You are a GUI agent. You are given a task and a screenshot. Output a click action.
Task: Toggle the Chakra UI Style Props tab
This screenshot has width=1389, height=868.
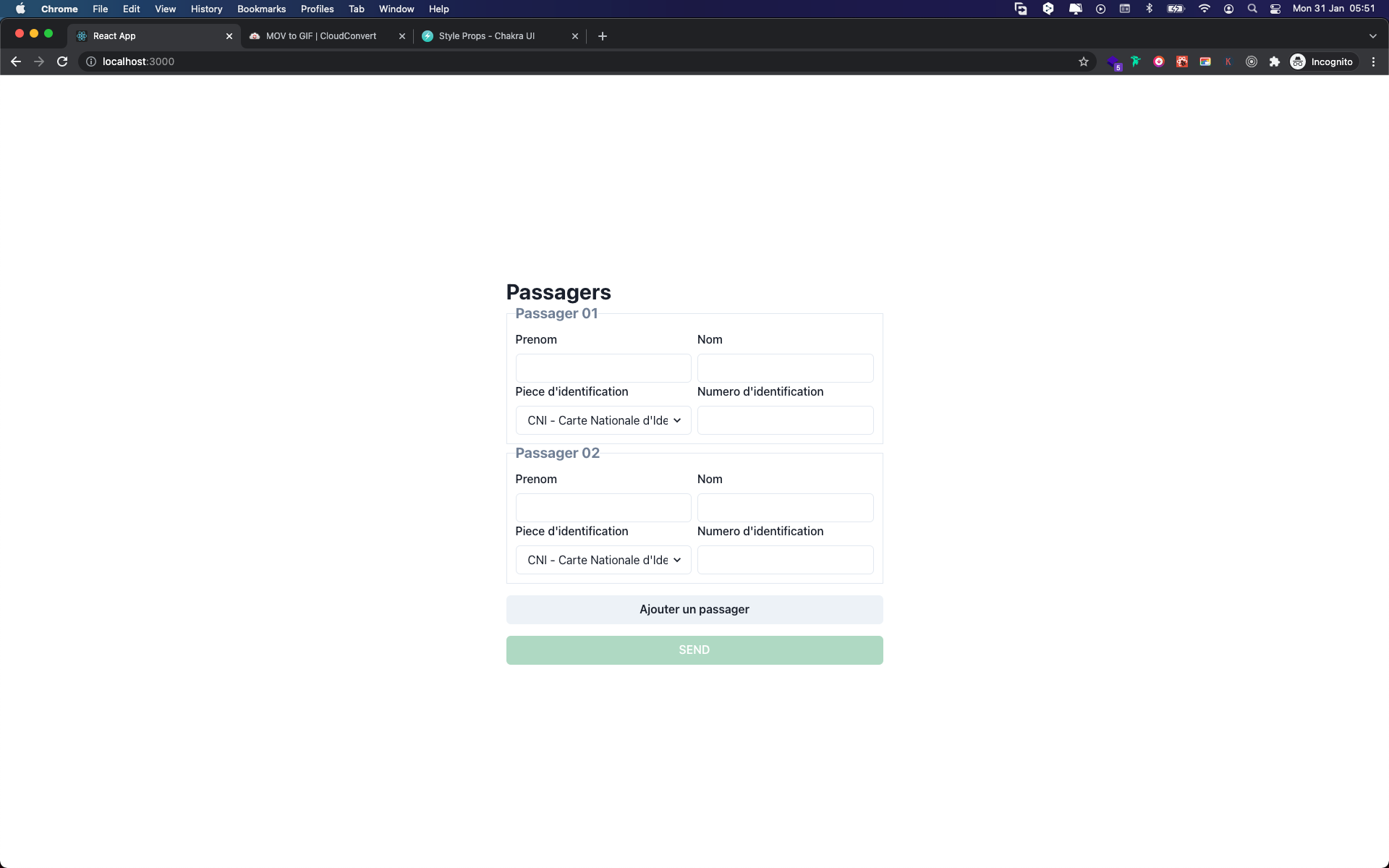pyautogui.click(x=487, y=36)
